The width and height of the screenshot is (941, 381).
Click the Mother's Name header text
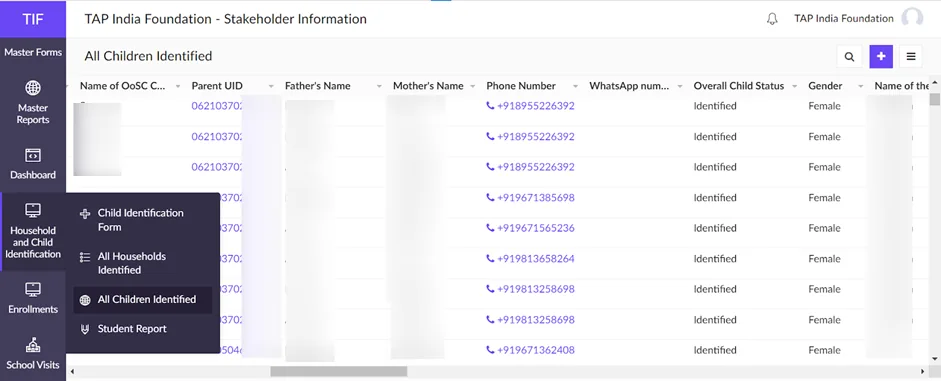pos(428,86)
